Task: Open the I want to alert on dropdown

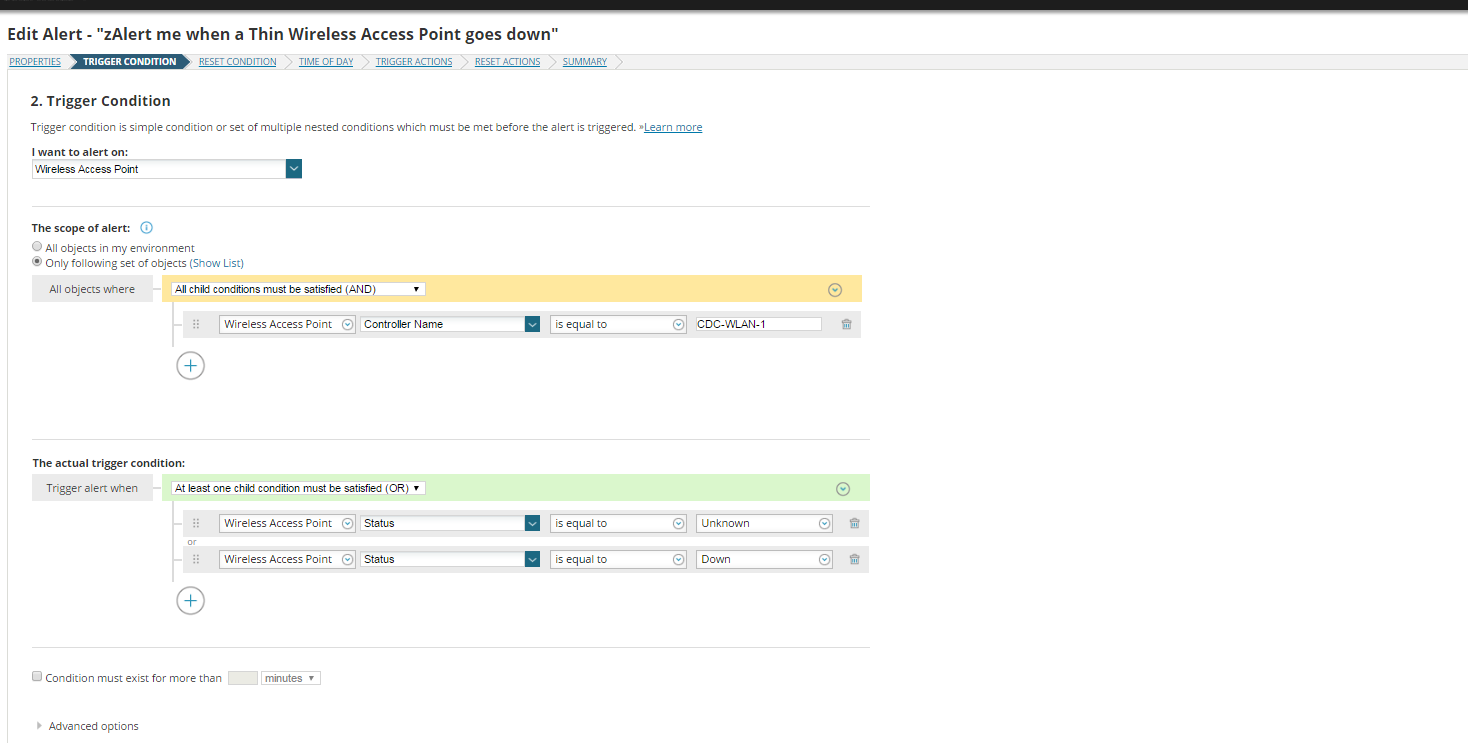Action: [293, 169]
